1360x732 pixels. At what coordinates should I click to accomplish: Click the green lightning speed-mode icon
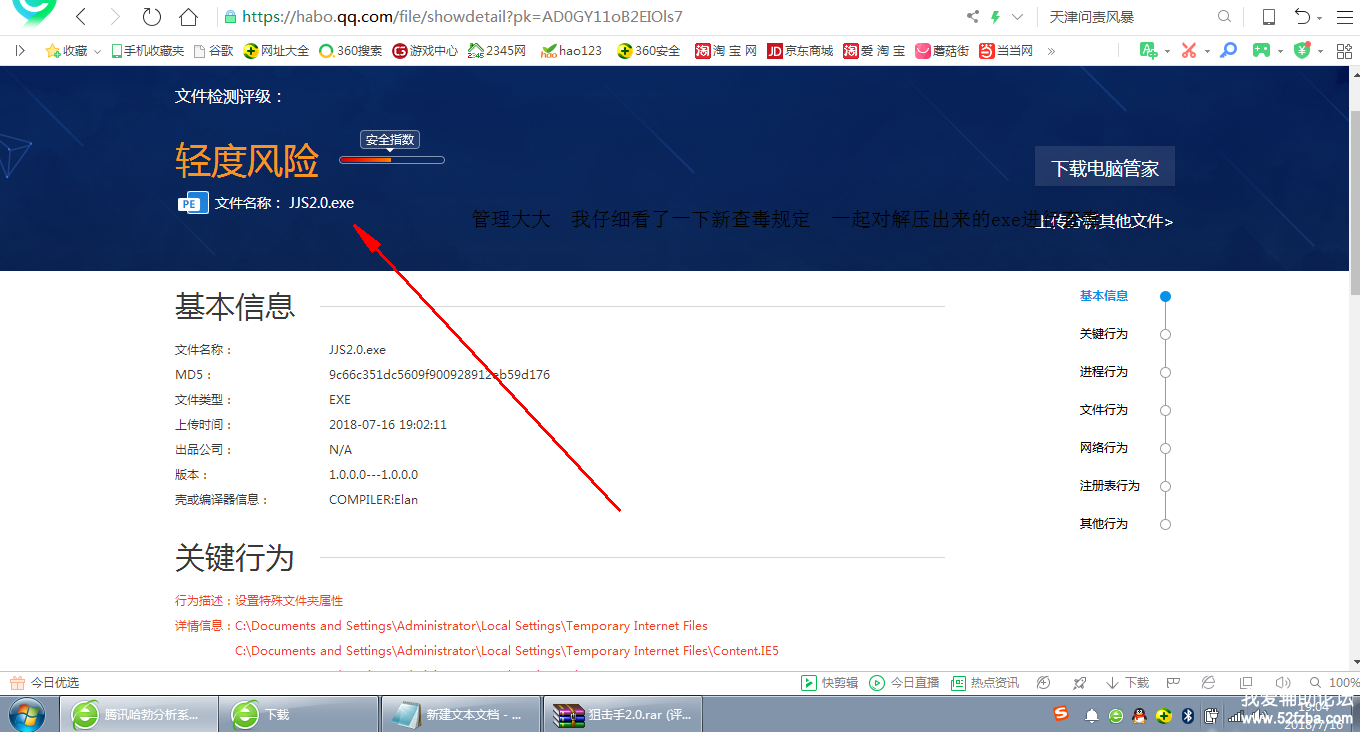click(995, 17)
